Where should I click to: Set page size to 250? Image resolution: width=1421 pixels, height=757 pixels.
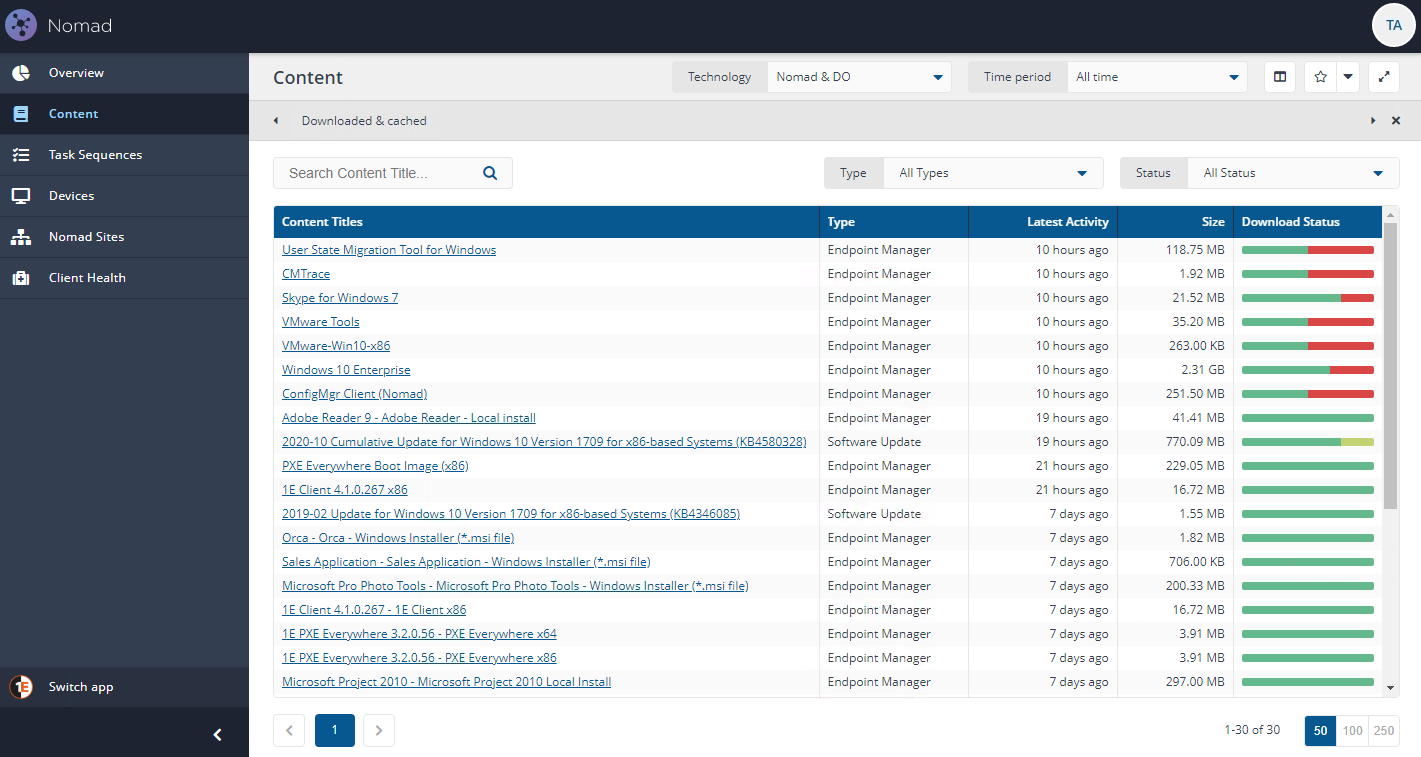[1384, 731]
